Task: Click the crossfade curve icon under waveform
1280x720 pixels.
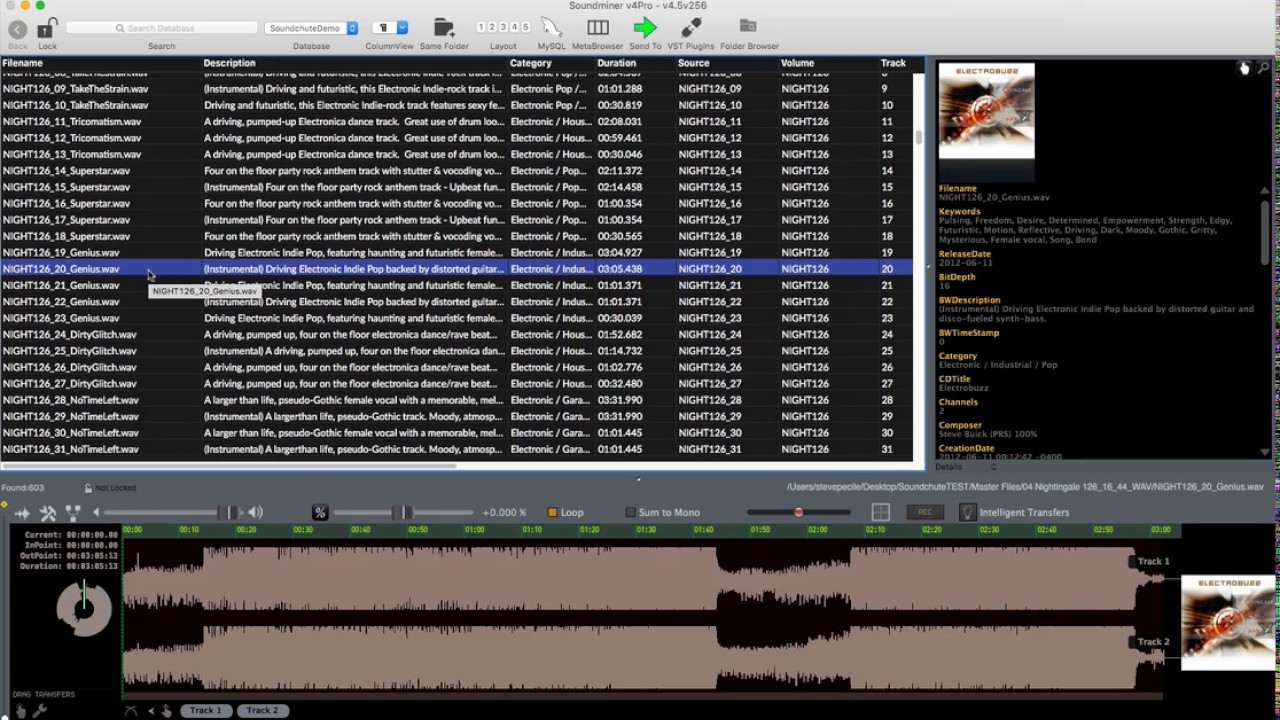Action: pyautogui.click(x=131, y=711)
